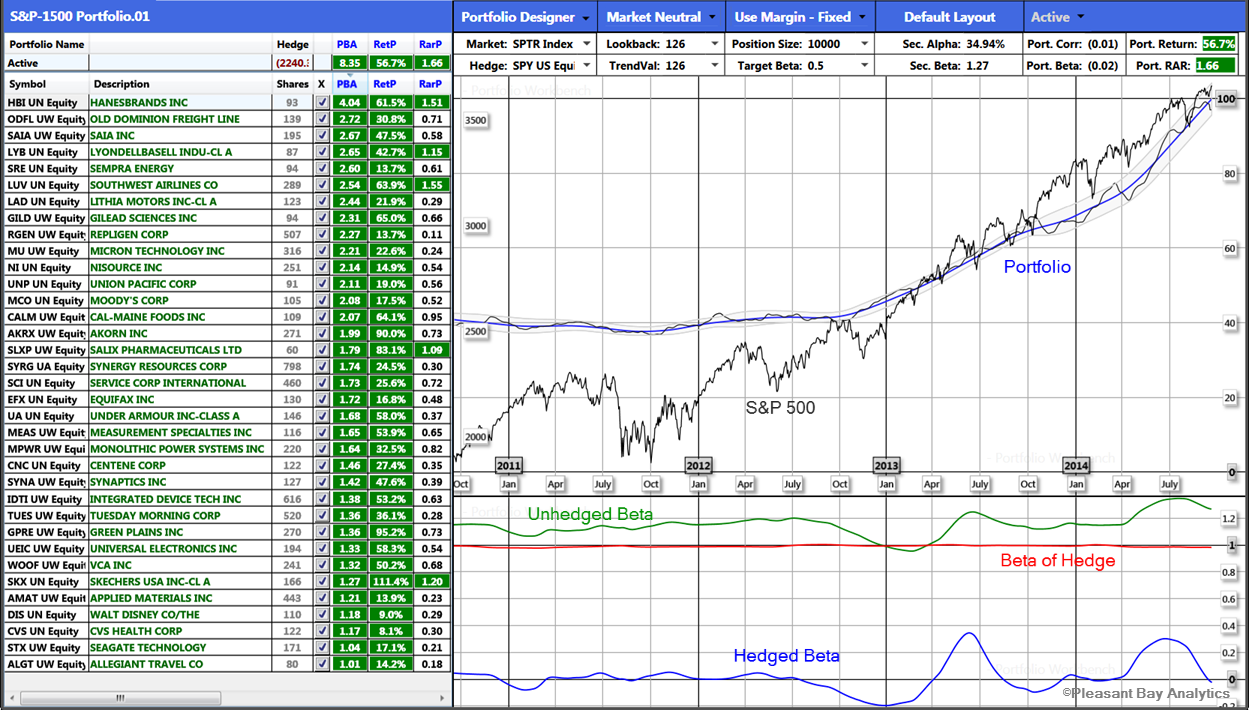Toggle checkbox for ALLEGIANT TRAVEL CO
1249x710 pixels.
(322, 664)
